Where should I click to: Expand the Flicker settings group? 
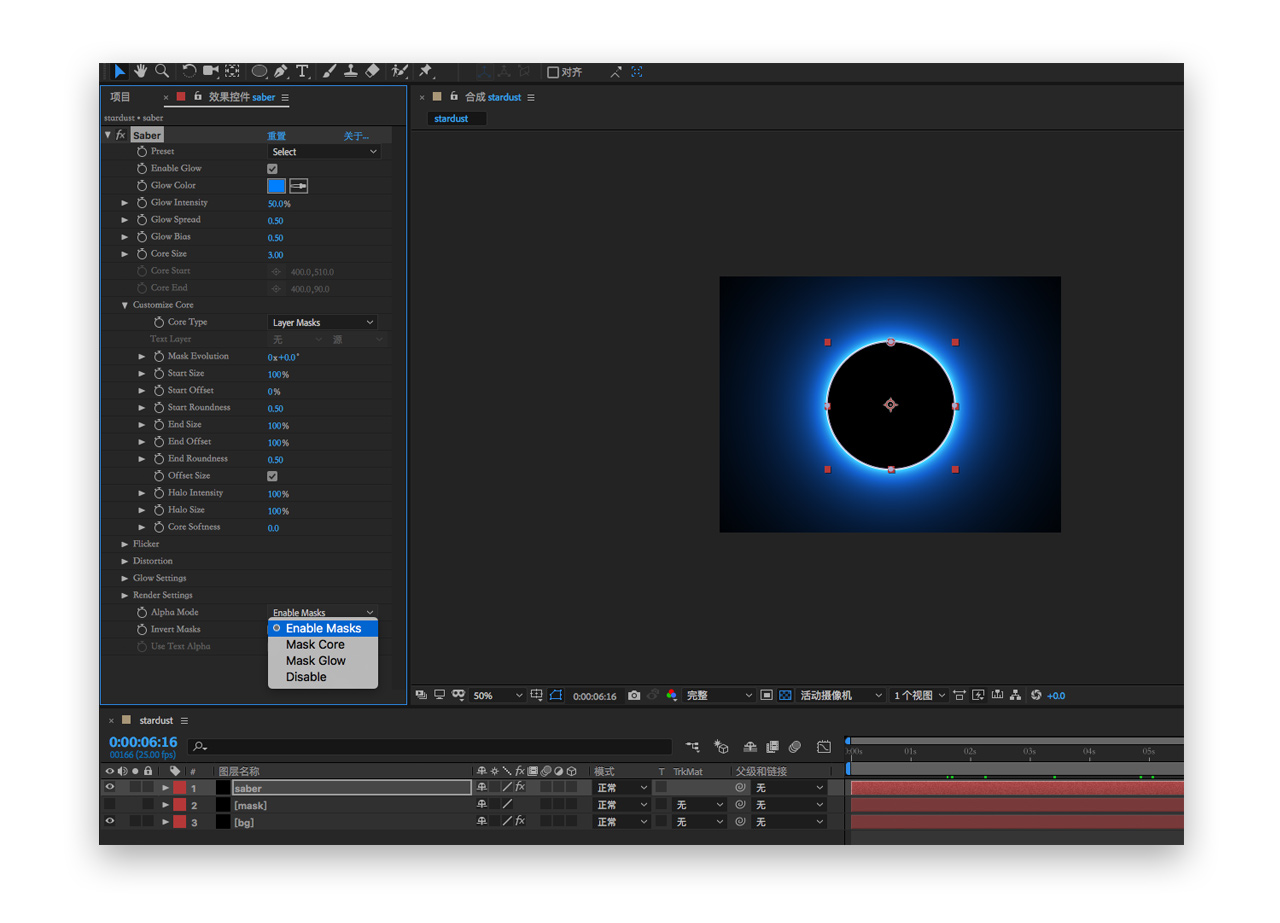click(x=125, y=544)
